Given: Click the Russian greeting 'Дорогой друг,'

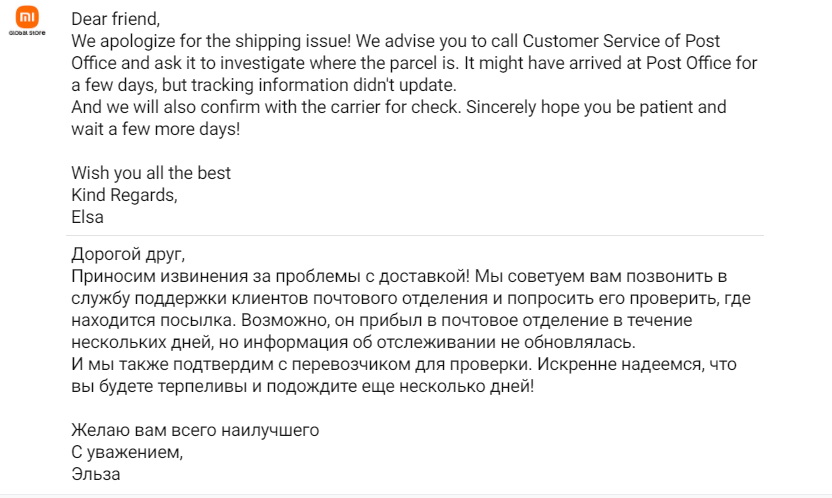Looking at the screenshot, I should click(128, 255).
